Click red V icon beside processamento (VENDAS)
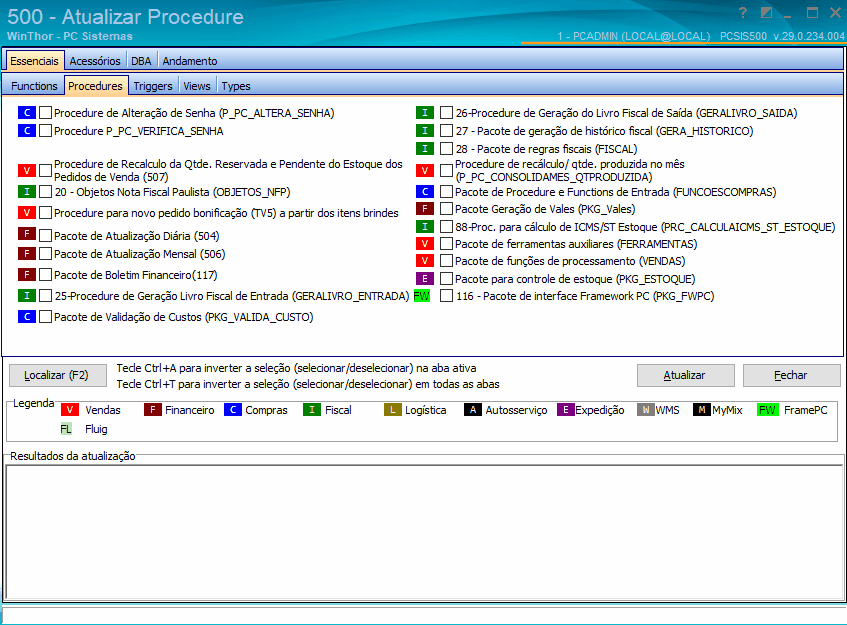Screen dimensions: 847x625 pos(425,261)
